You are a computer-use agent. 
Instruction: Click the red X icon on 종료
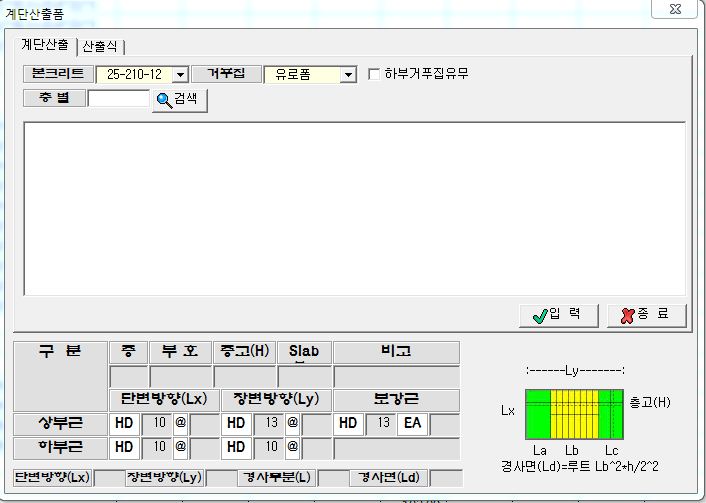coord(627,316)
